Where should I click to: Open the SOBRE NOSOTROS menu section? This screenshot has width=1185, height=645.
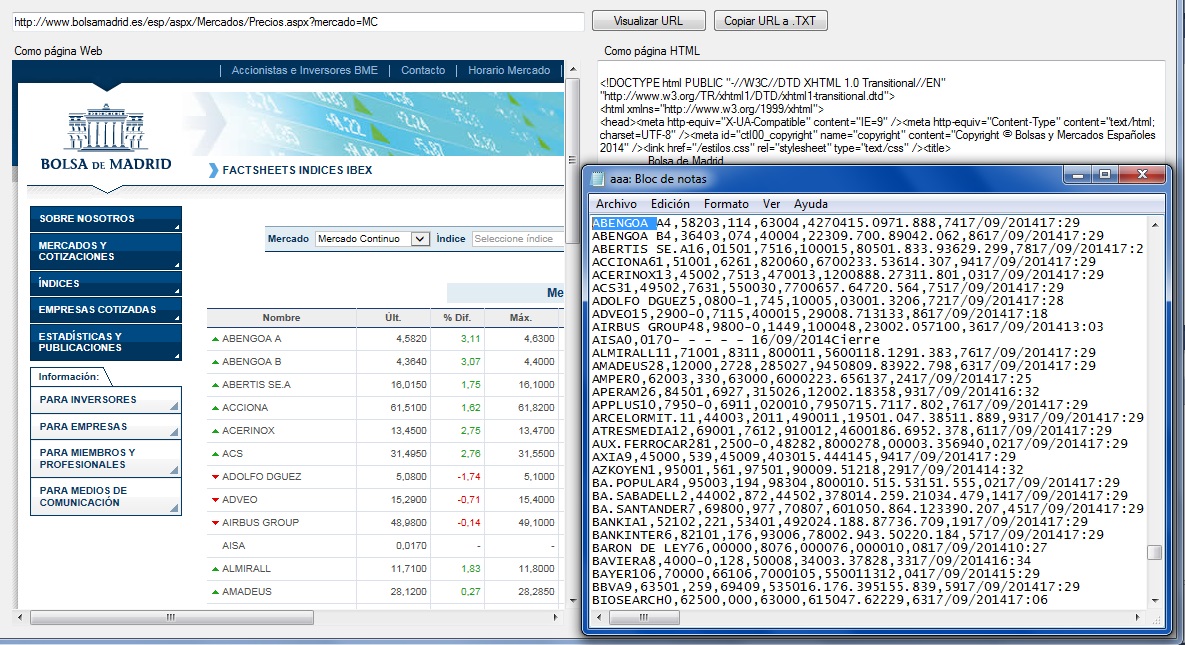point(106,219)
